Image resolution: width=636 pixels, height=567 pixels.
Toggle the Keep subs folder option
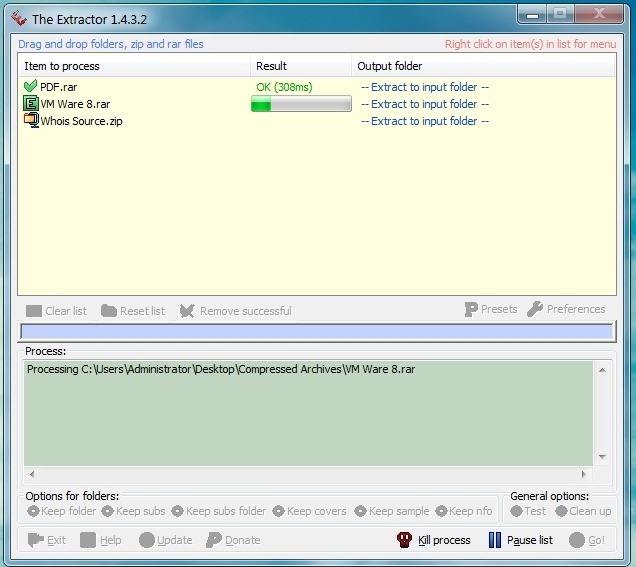[219, 511]
